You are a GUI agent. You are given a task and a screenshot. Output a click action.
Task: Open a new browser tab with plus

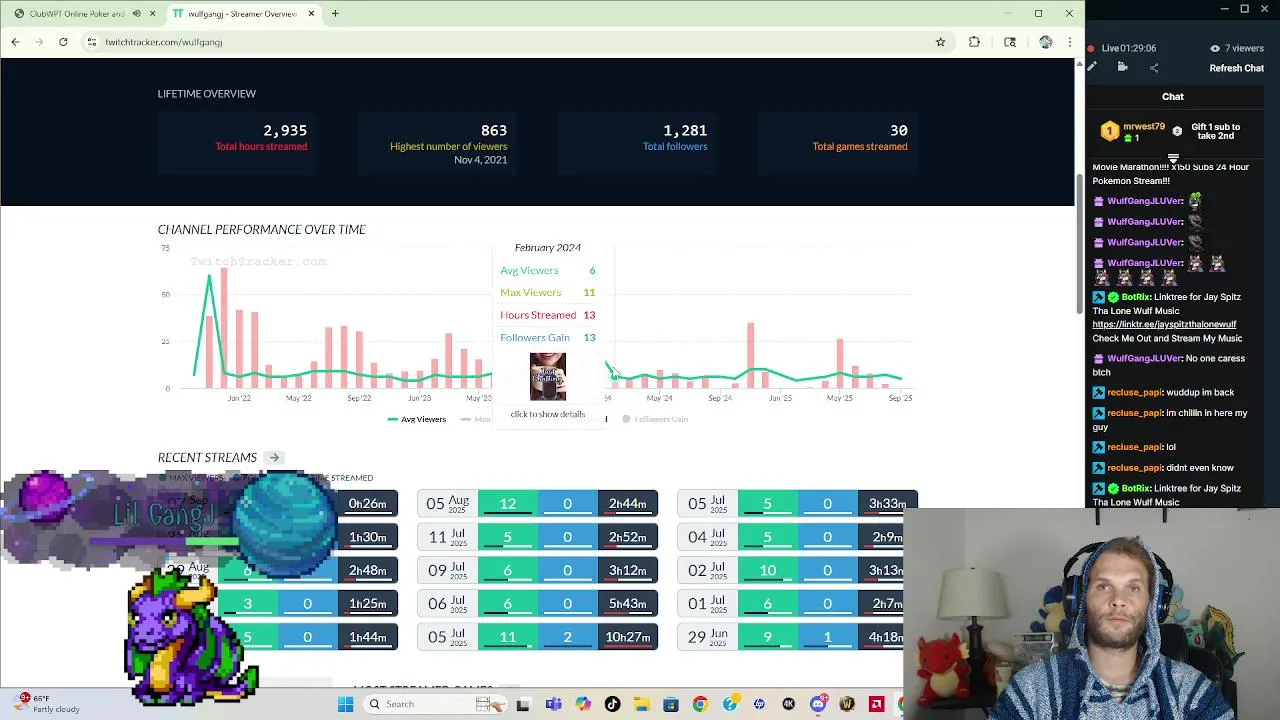(x=335, y=14)
